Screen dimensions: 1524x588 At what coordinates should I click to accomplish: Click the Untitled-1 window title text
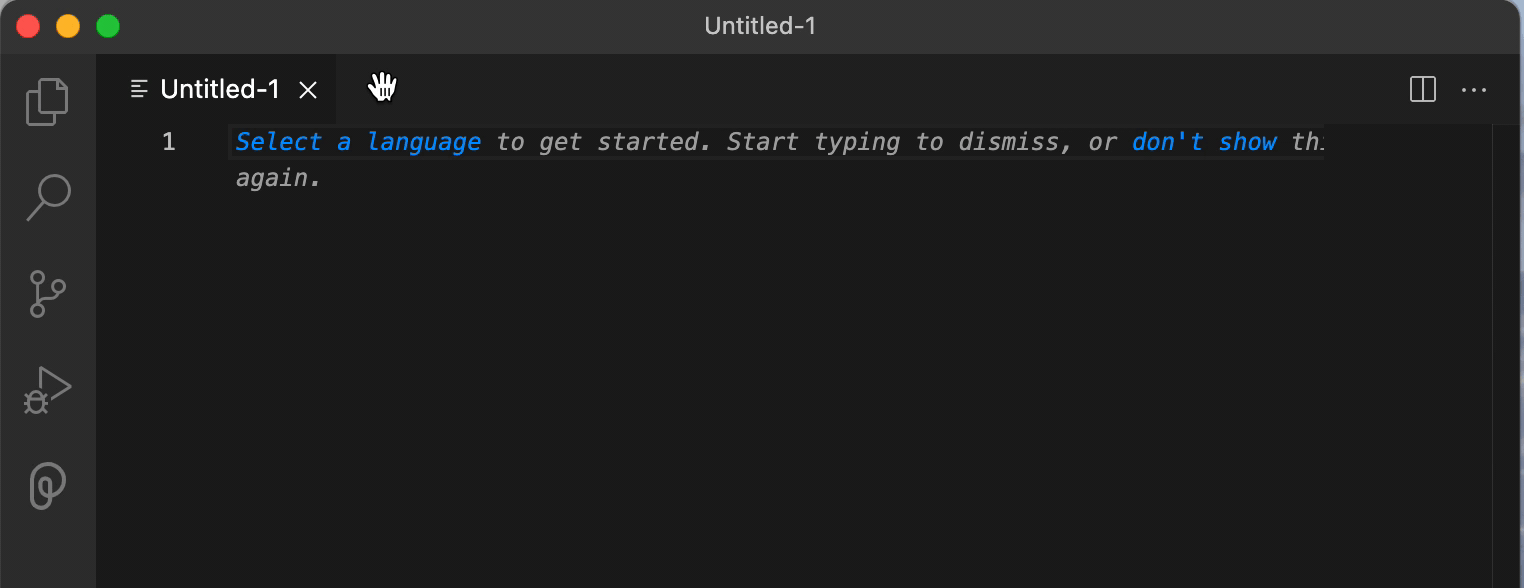pyautogui.click(x=760, y=26)
